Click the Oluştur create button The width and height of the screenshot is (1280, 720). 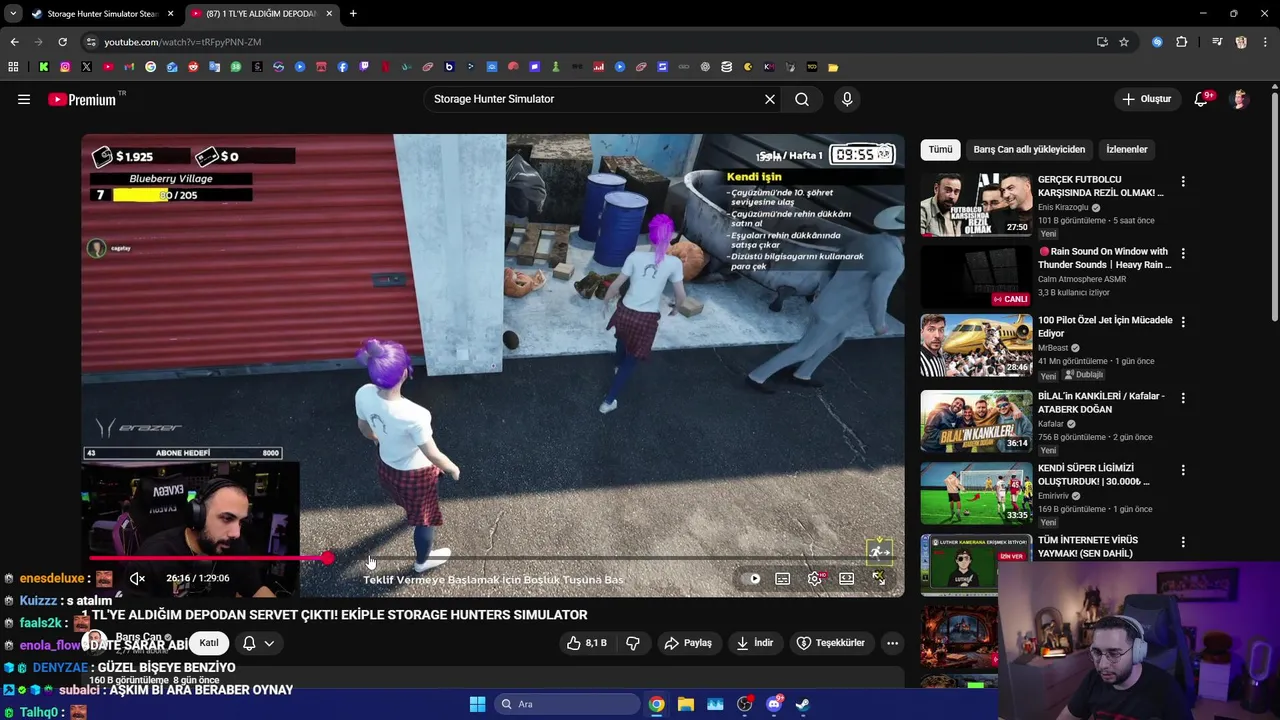click(x=1146, y=99)
